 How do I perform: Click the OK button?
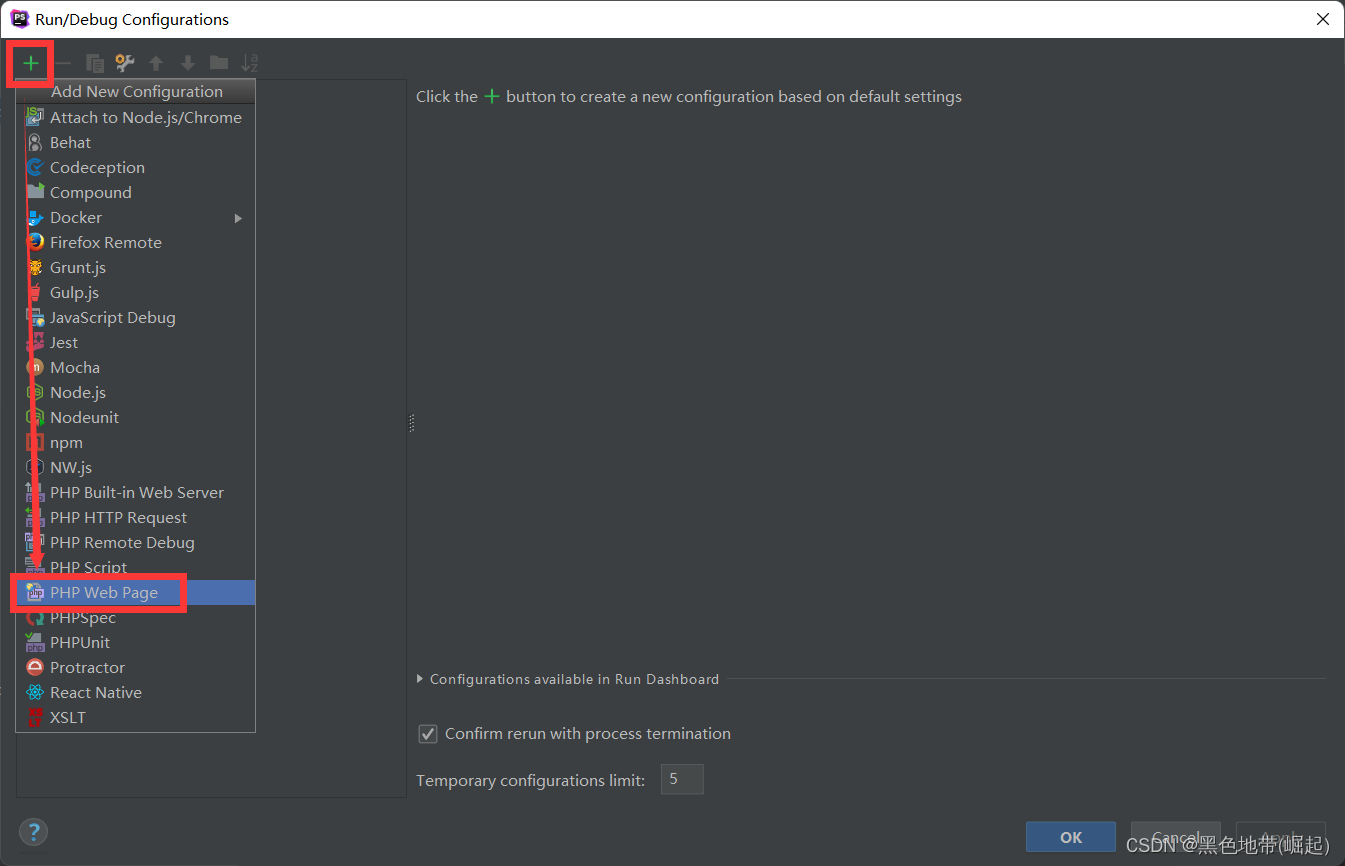click(1071, 837)
